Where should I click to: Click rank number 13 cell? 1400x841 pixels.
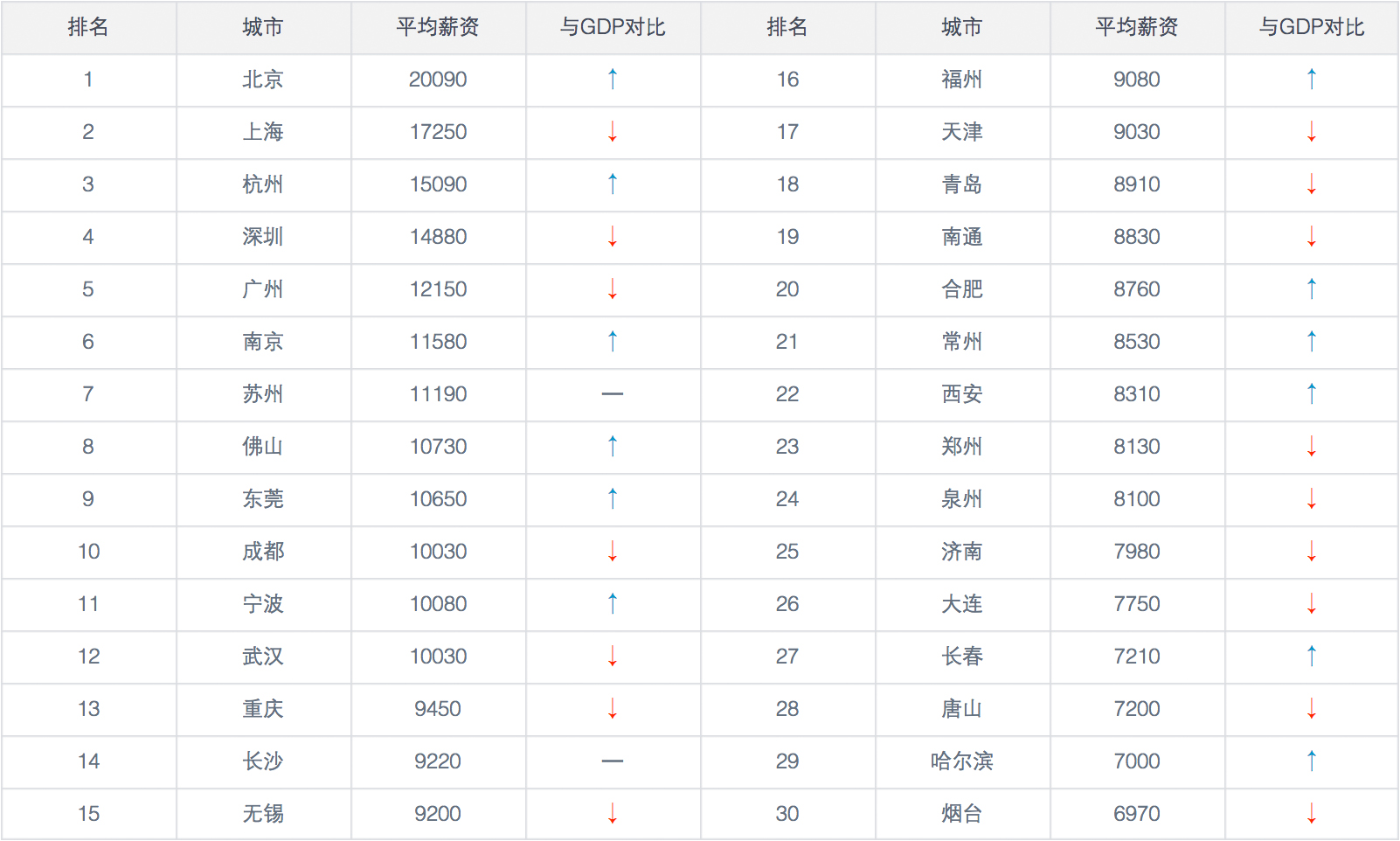click(88, 709)
